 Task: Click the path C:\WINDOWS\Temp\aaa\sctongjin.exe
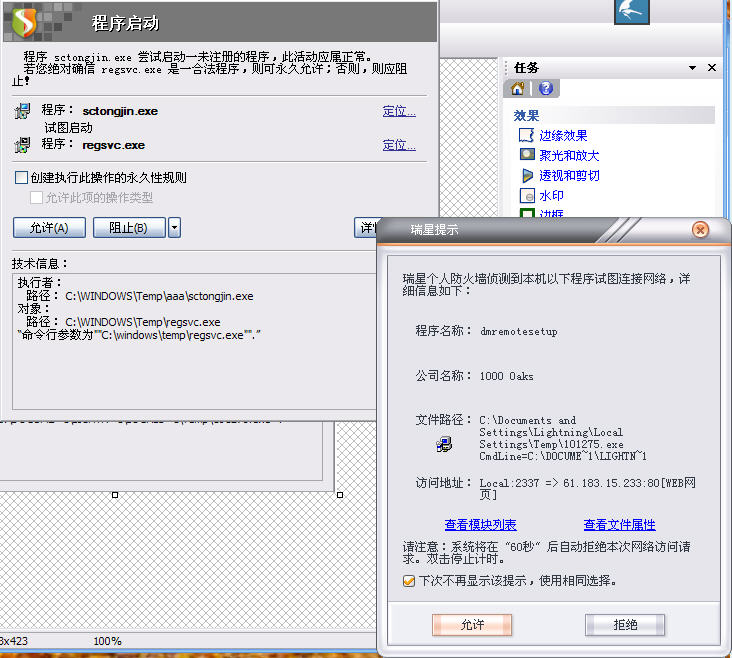[159, 296]
